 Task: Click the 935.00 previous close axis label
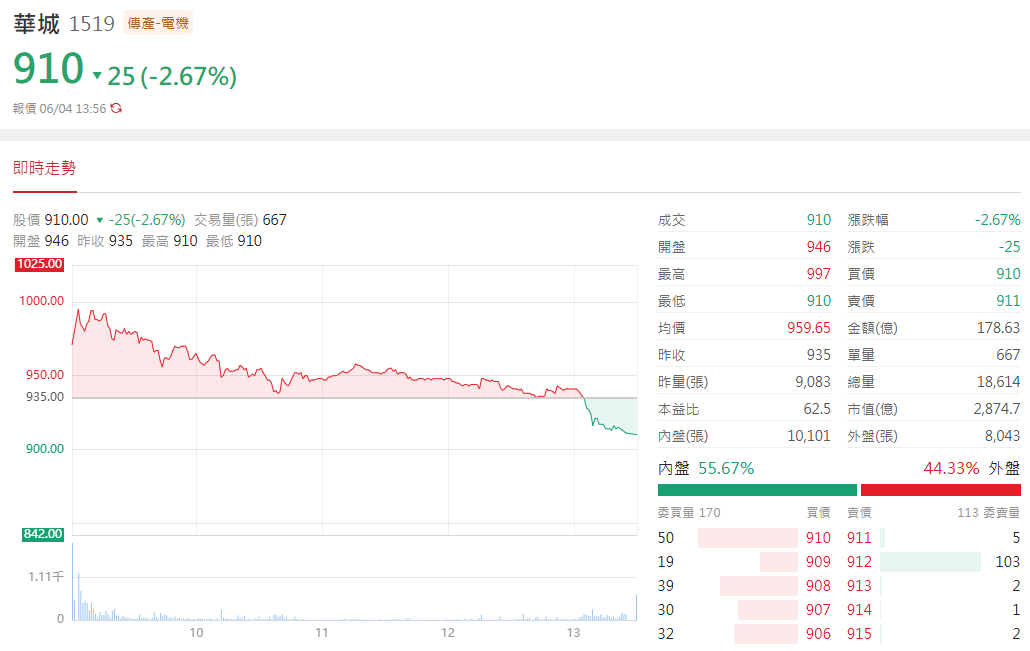(45, 397)
